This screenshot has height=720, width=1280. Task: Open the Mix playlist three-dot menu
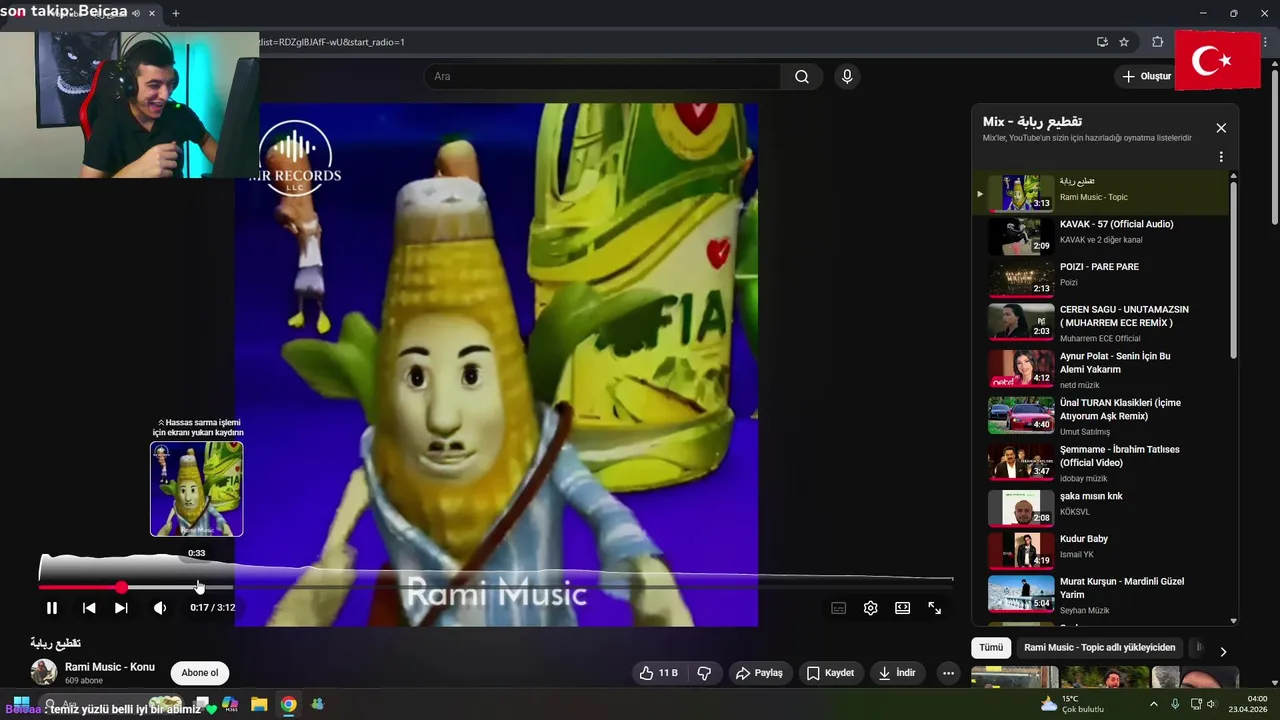1221,157
